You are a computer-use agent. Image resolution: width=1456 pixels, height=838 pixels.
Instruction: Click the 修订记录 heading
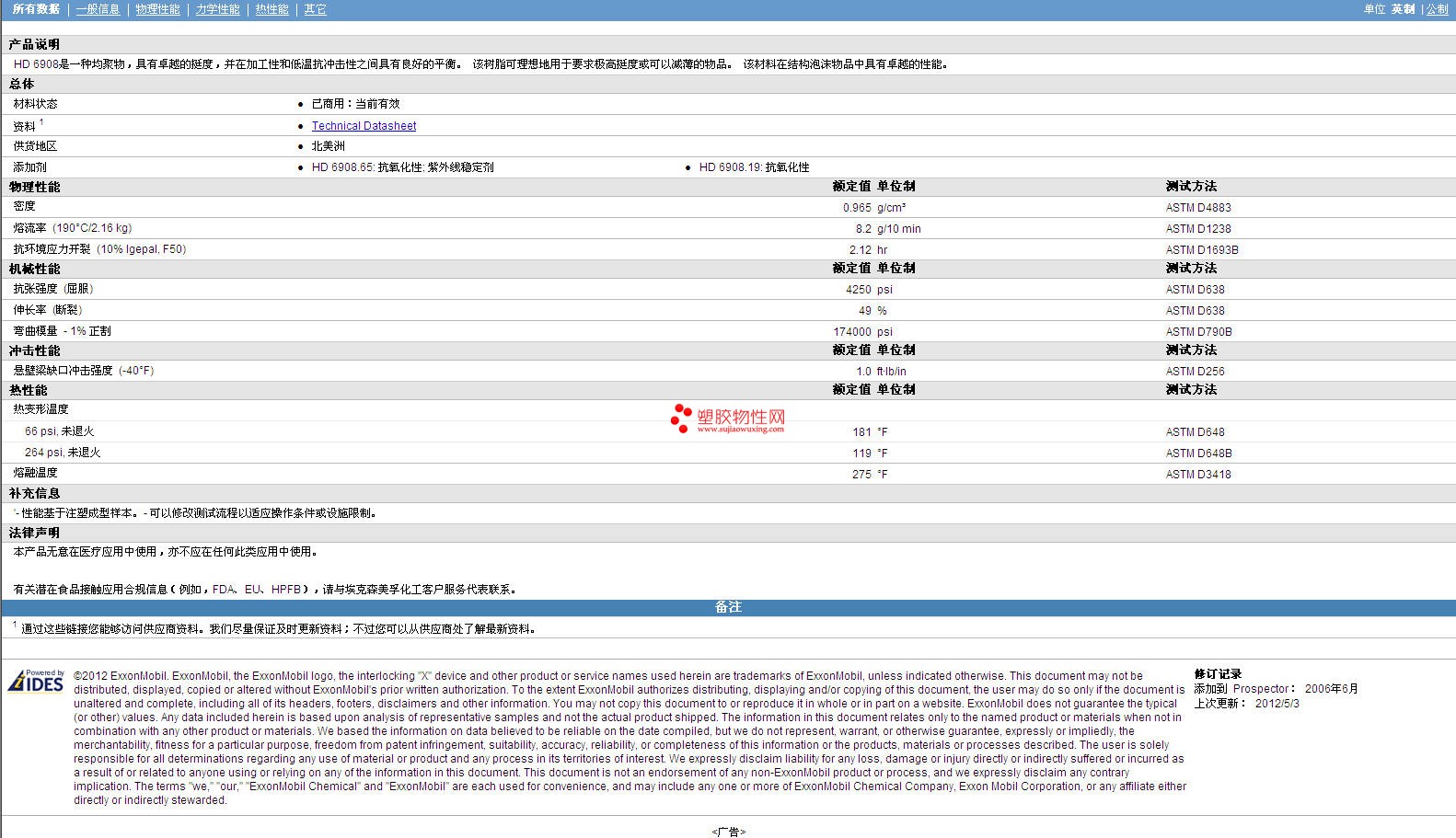point(1218,674)
